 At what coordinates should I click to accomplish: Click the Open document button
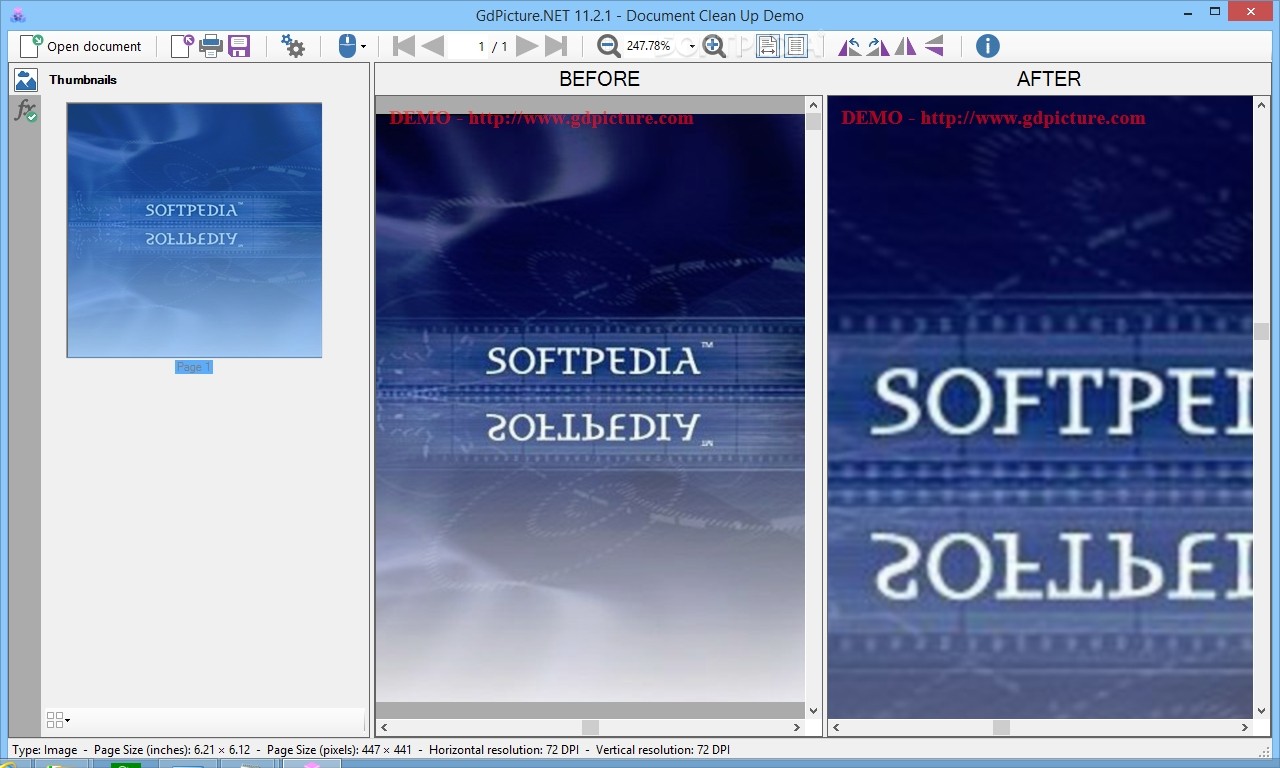pyautogui.click(x=81, y=46)
